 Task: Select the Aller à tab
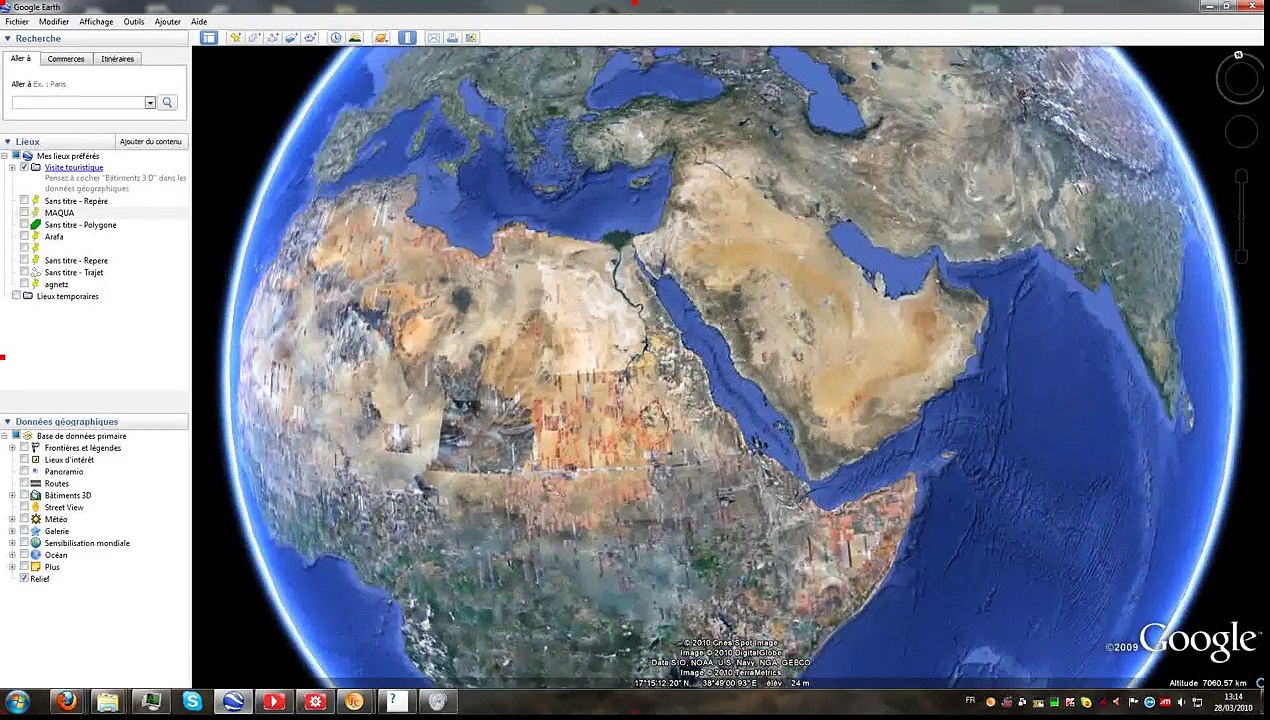pyautogui.click(x=21, y=59)
